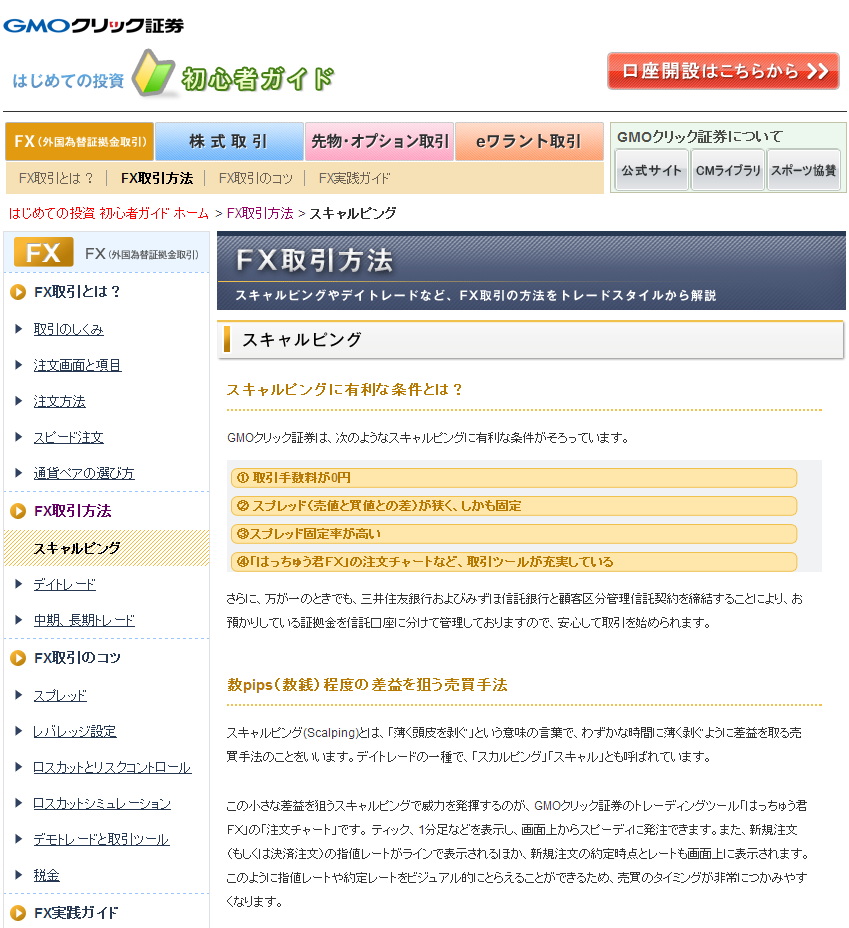Switch to the eワラント取引 tab
This screenshot has height=928, width=849.
[529, 141]
